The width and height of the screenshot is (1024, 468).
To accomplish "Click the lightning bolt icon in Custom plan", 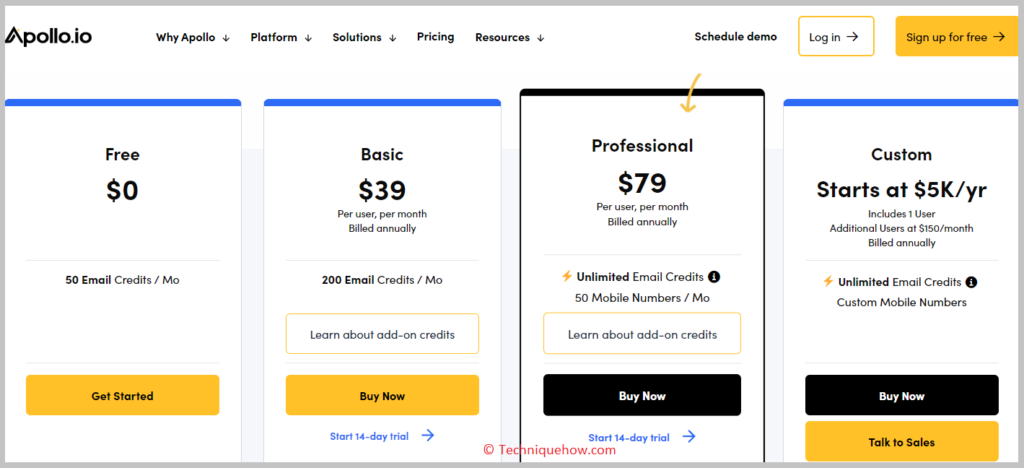I will (x=828, y=281).
